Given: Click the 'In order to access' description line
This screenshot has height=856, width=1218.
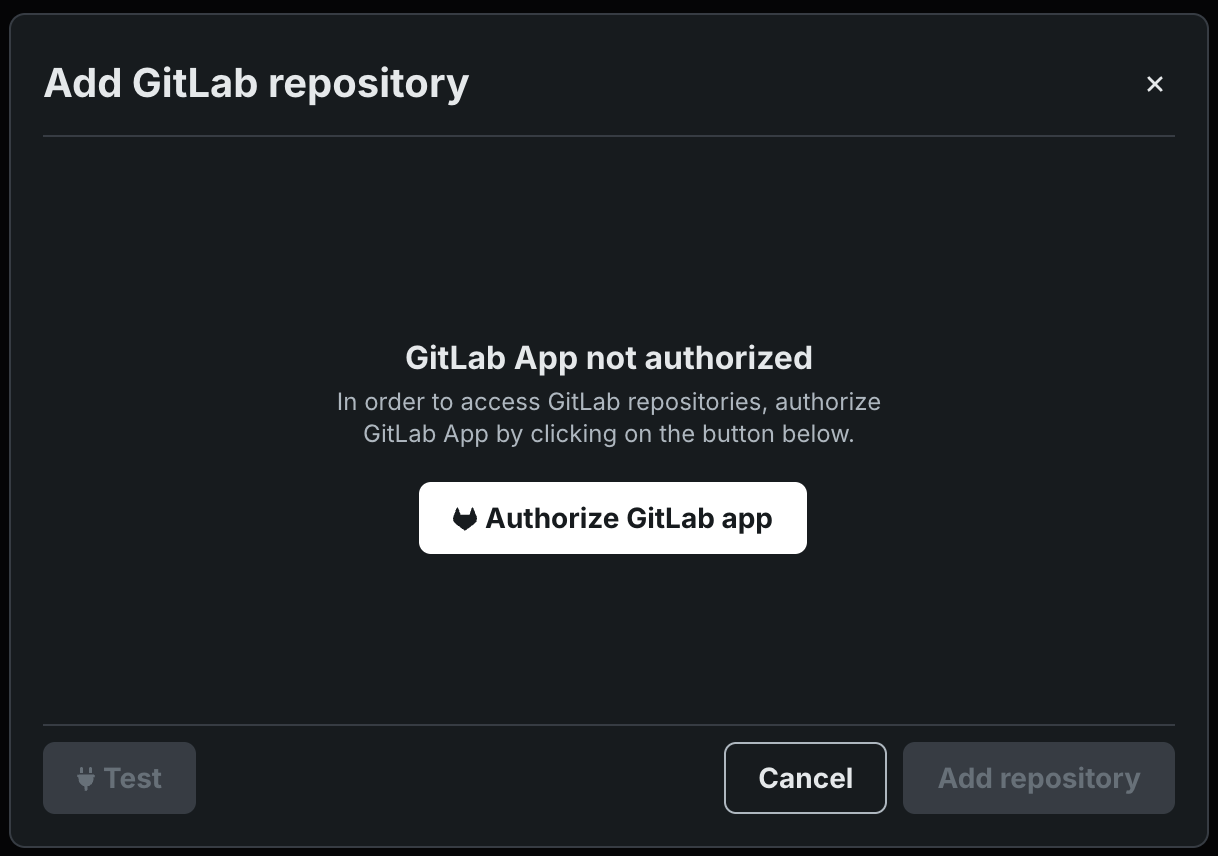Looking at the screenshot, I should coord(608,402).
